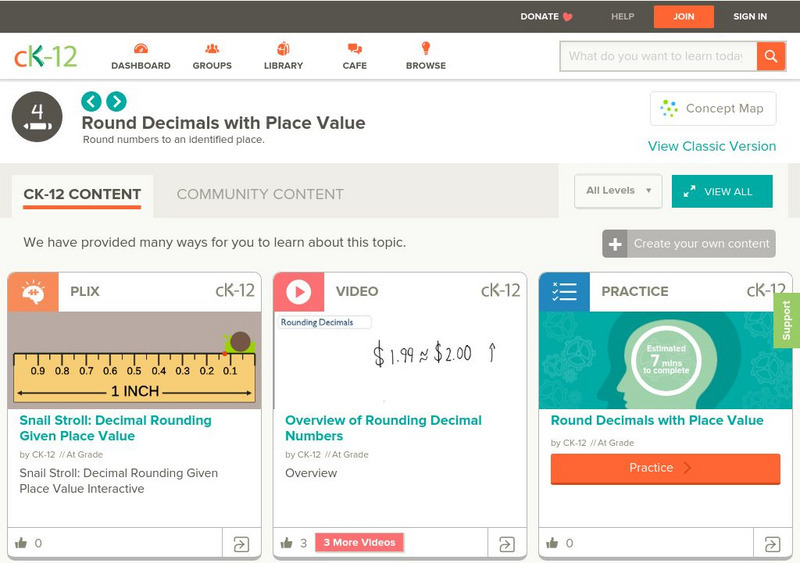This screenshot has width=800, height=563.
Task: Open Overview of Rounding Decimal Numbers link
Action: [383, 428]
